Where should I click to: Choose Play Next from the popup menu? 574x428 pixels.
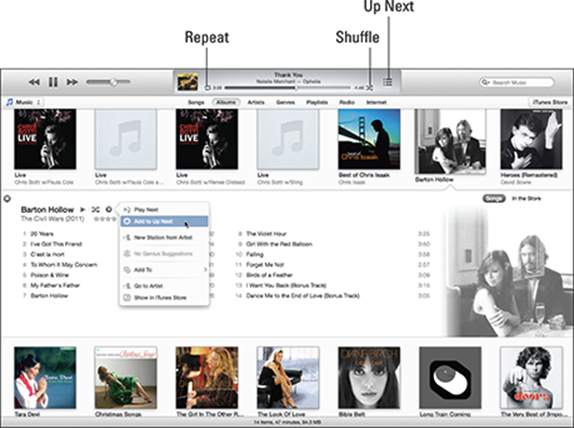pyautogui.click(x=164, y=210)
